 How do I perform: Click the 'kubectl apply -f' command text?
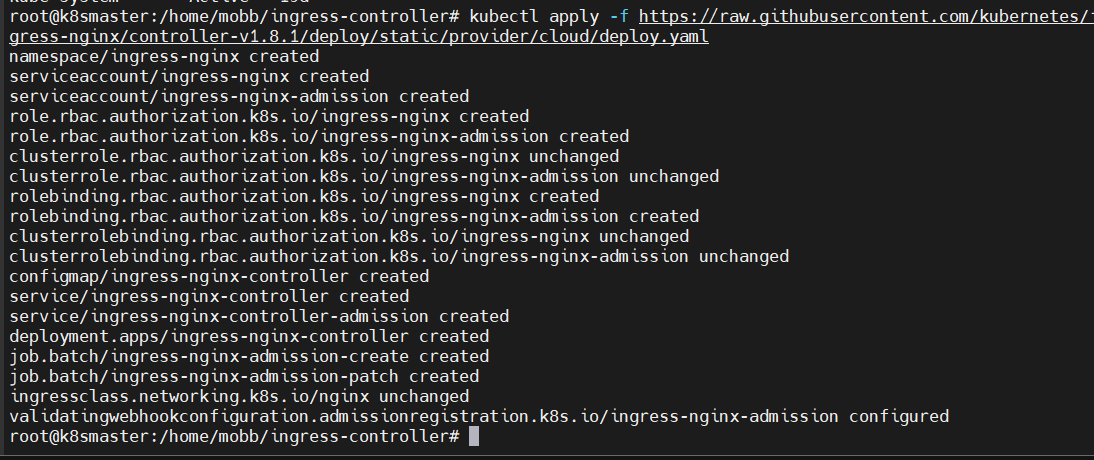(548, 16)
